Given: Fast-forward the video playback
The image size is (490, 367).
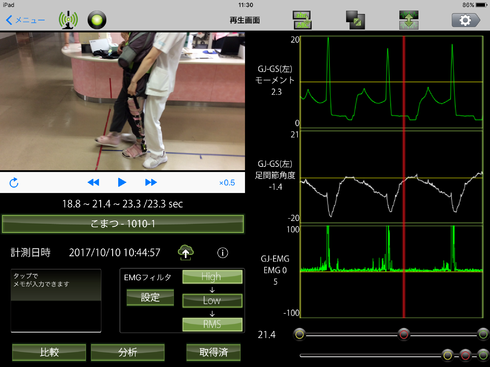Looking at the screenshot, I should coord(151,182).
